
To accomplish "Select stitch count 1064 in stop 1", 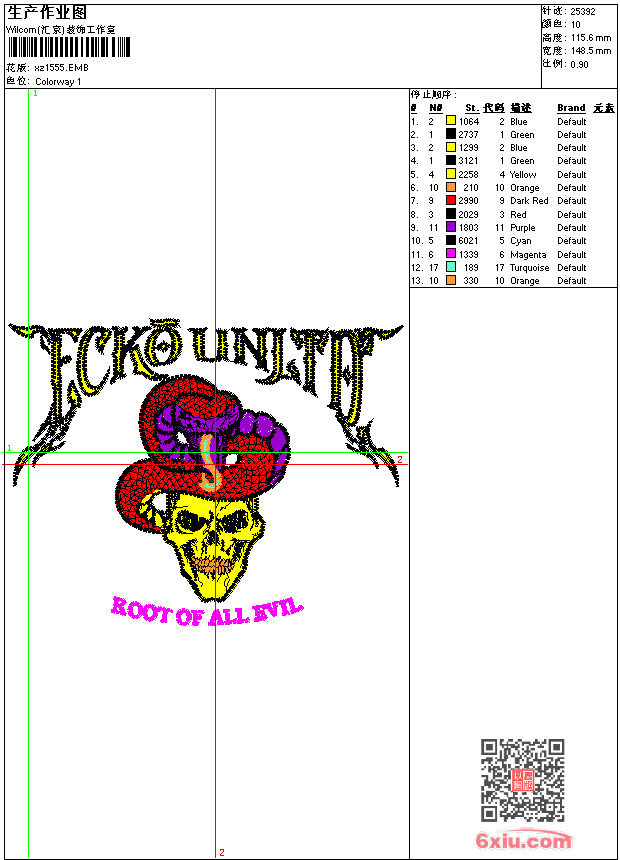I will click(469, 121).
